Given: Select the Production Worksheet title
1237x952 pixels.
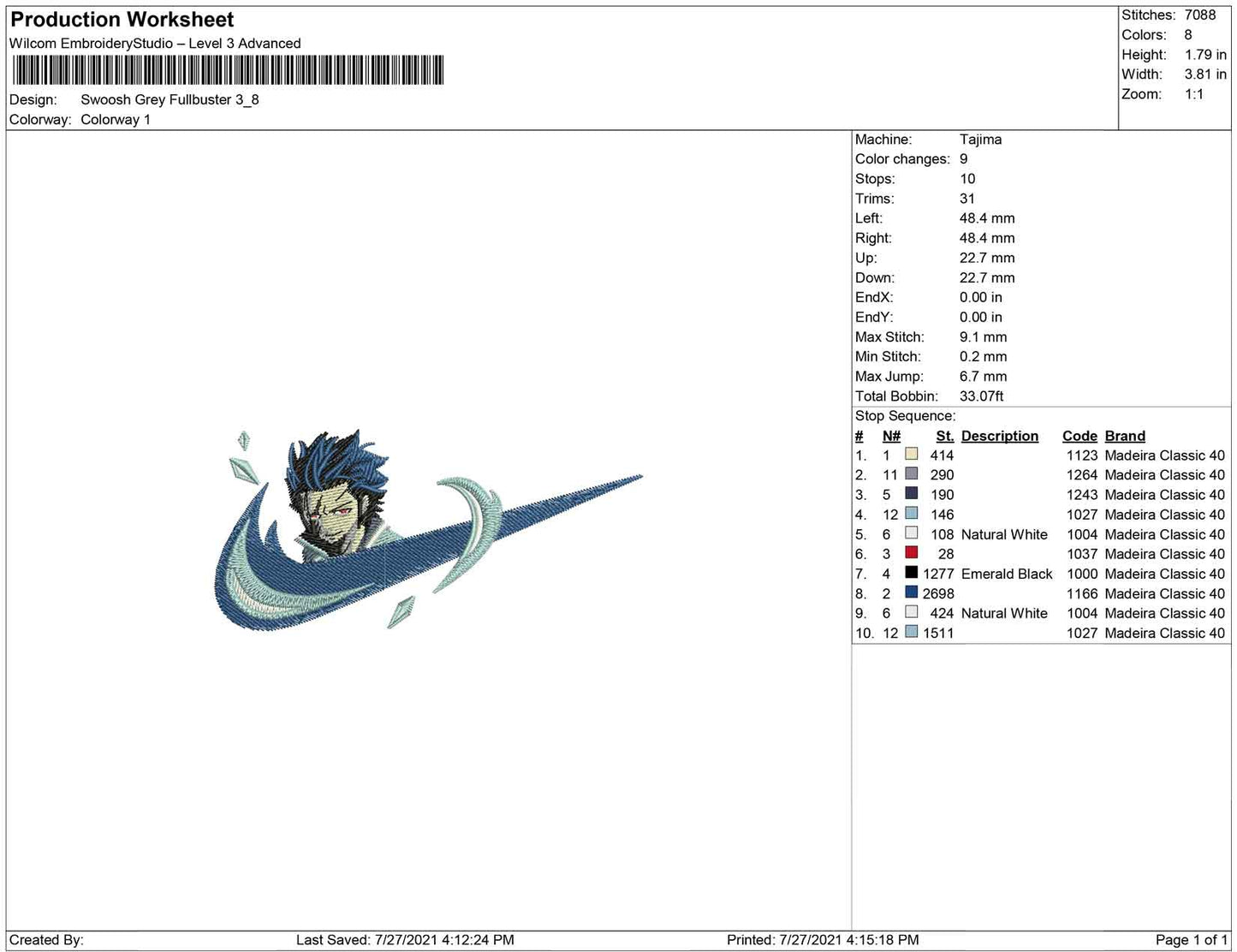Looking at the screenshot, I should (122, 20).
